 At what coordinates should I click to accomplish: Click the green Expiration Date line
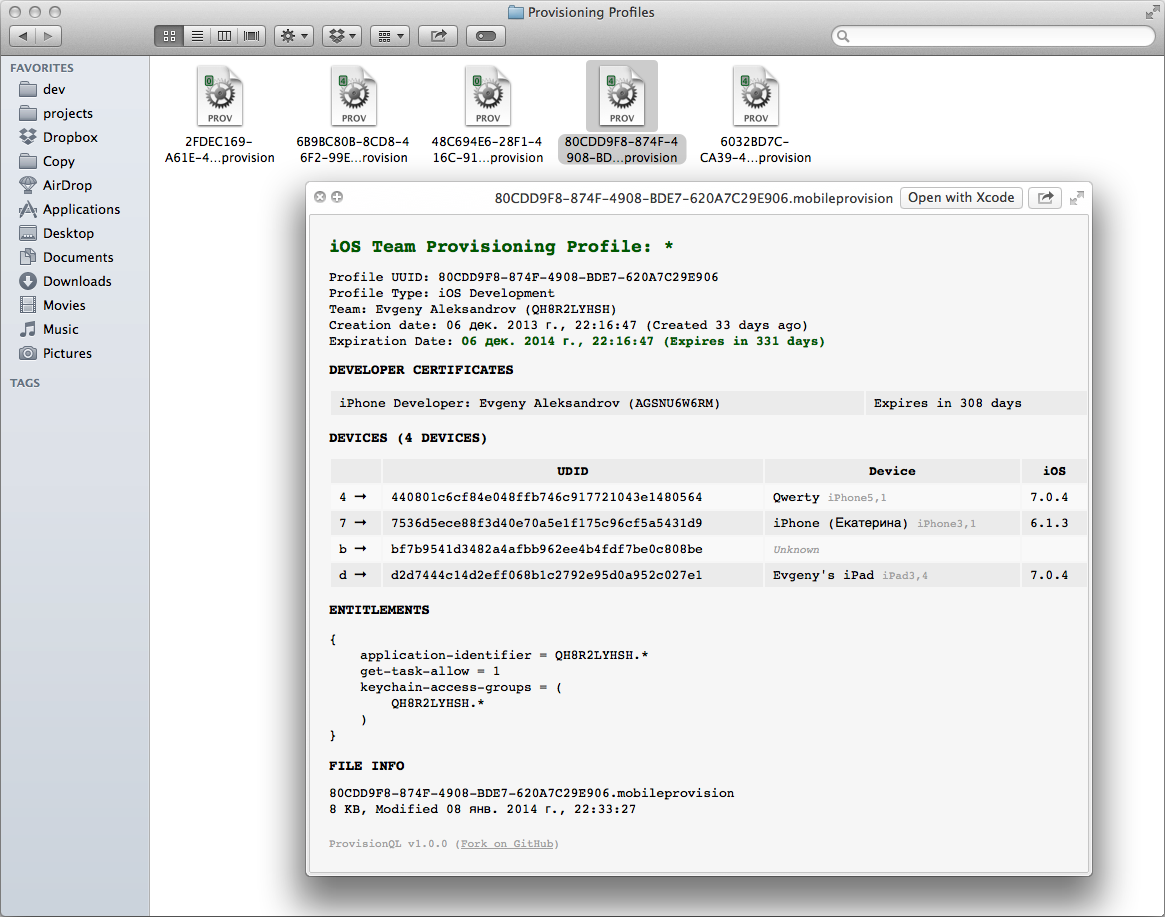click(577, 341)
